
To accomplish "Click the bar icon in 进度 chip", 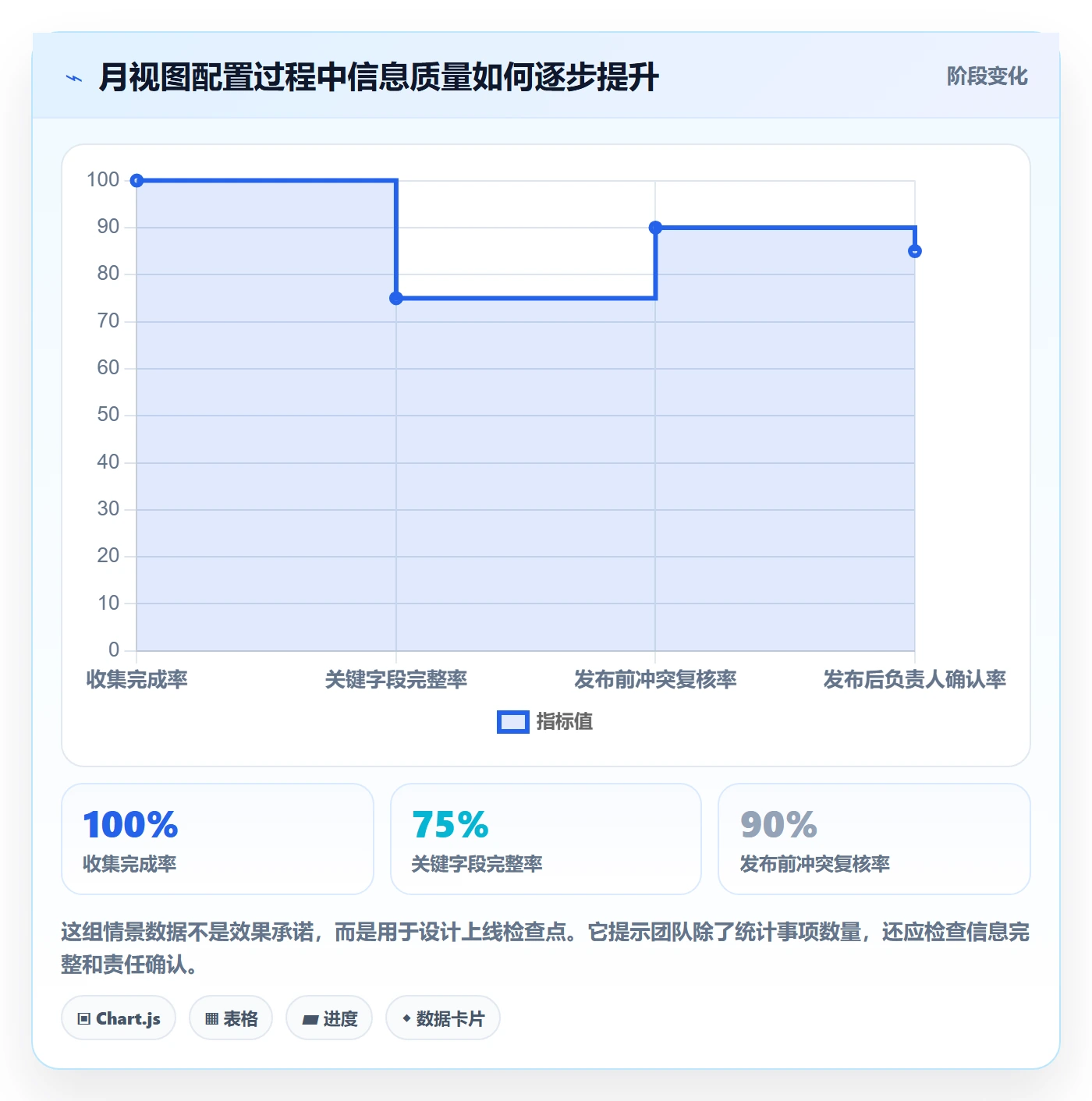I will [x=310, y=1019].
